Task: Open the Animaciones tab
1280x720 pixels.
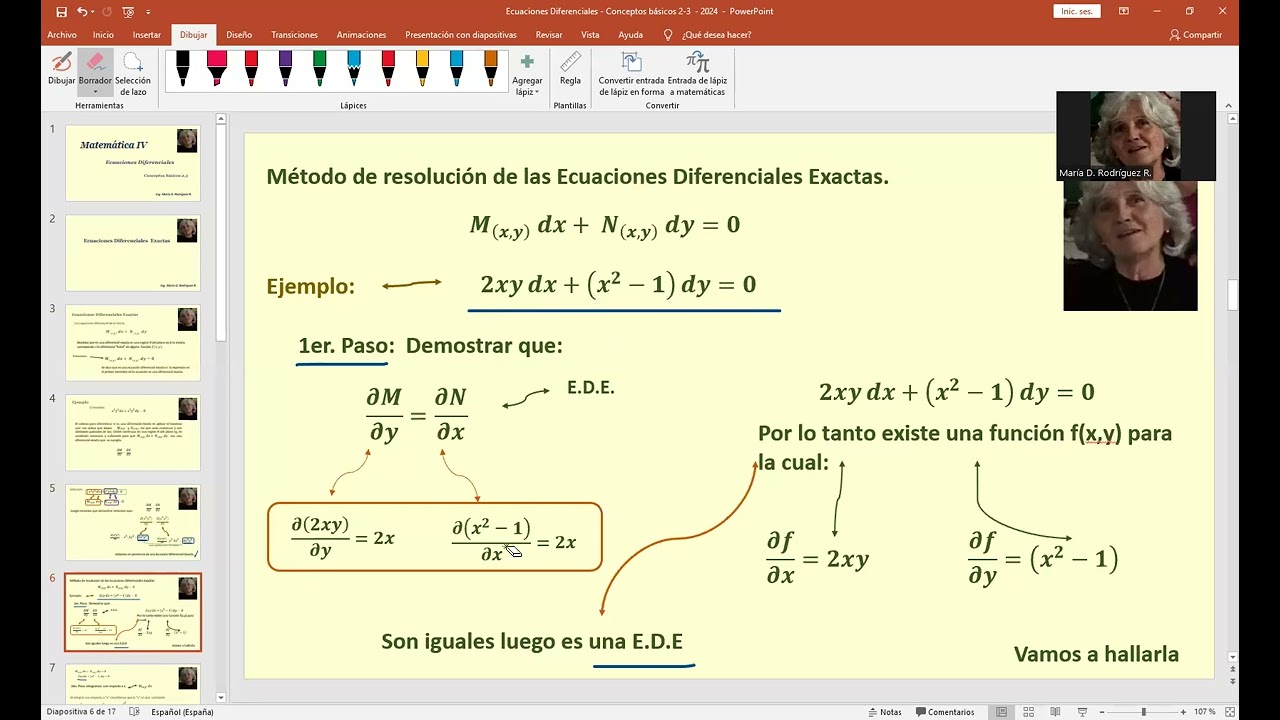Action: (x=361, y=35)
